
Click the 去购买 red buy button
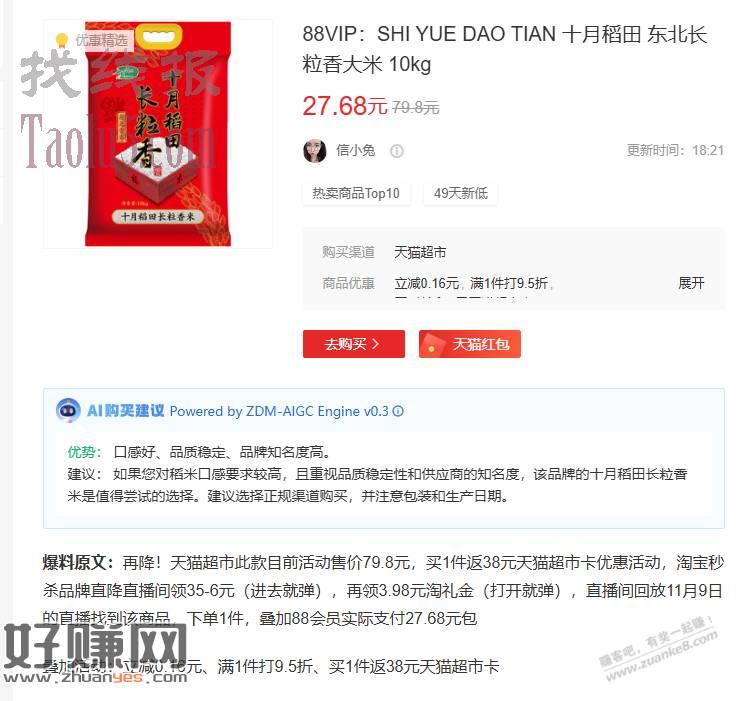coord(353,344)
